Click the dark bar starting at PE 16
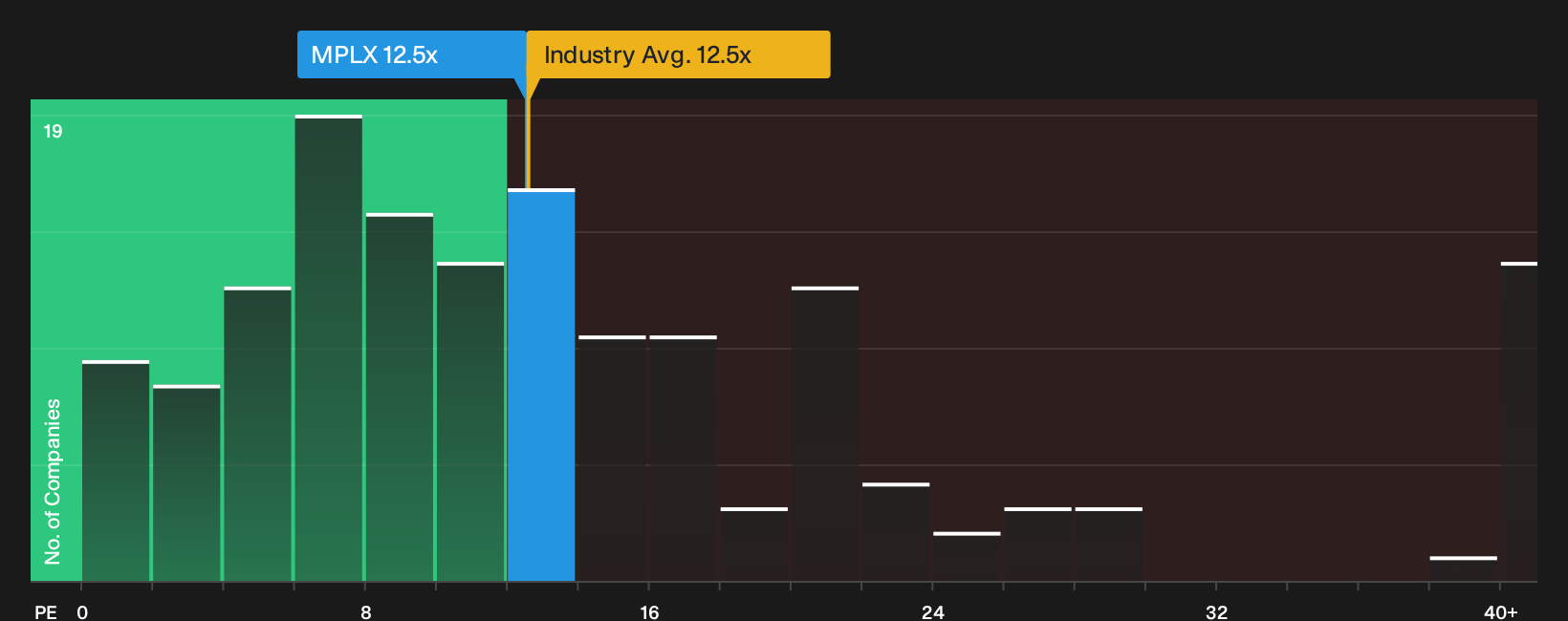The image size is (1568, 621). tap(684, 459)
